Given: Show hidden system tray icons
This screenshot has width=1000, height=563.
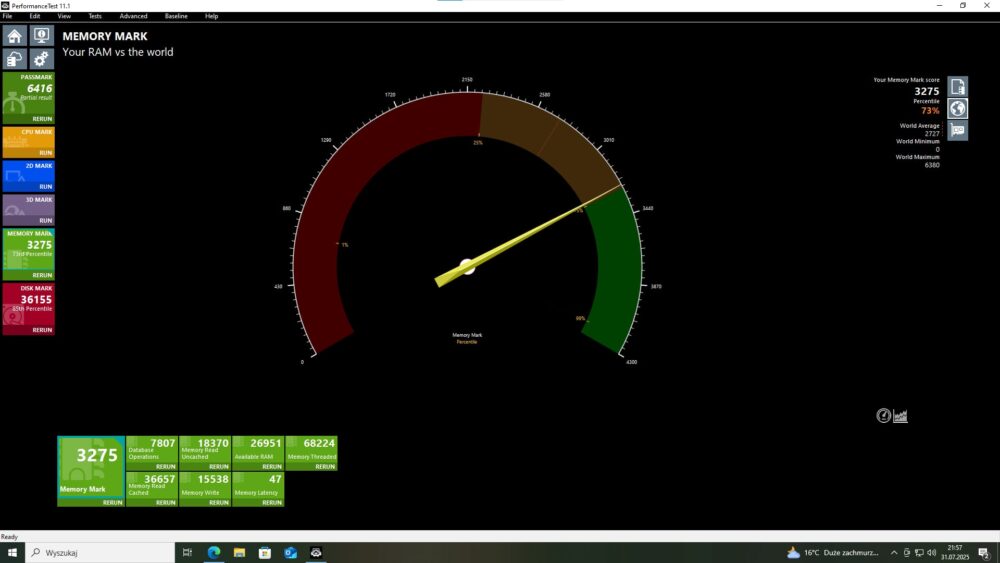Looking at the screenshot, I should (x=893, y=553).
